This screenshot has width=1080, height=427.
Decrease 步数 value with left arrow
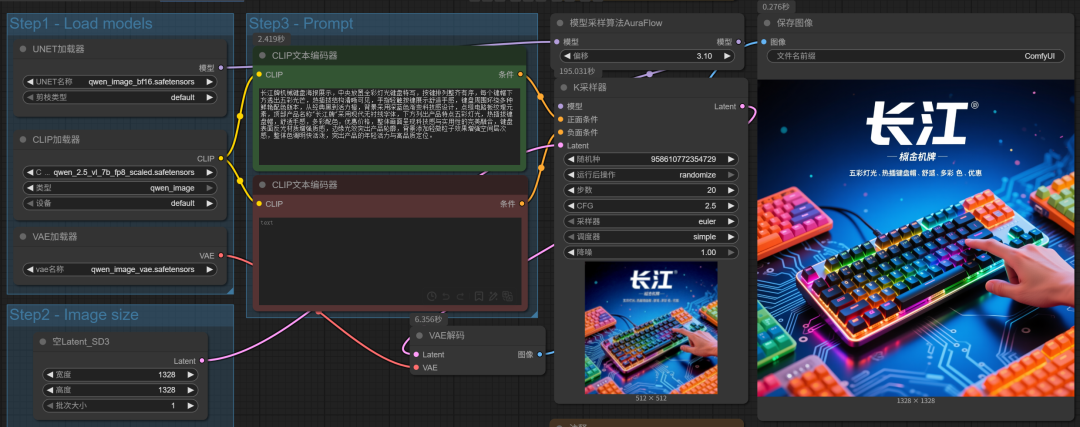570,190
